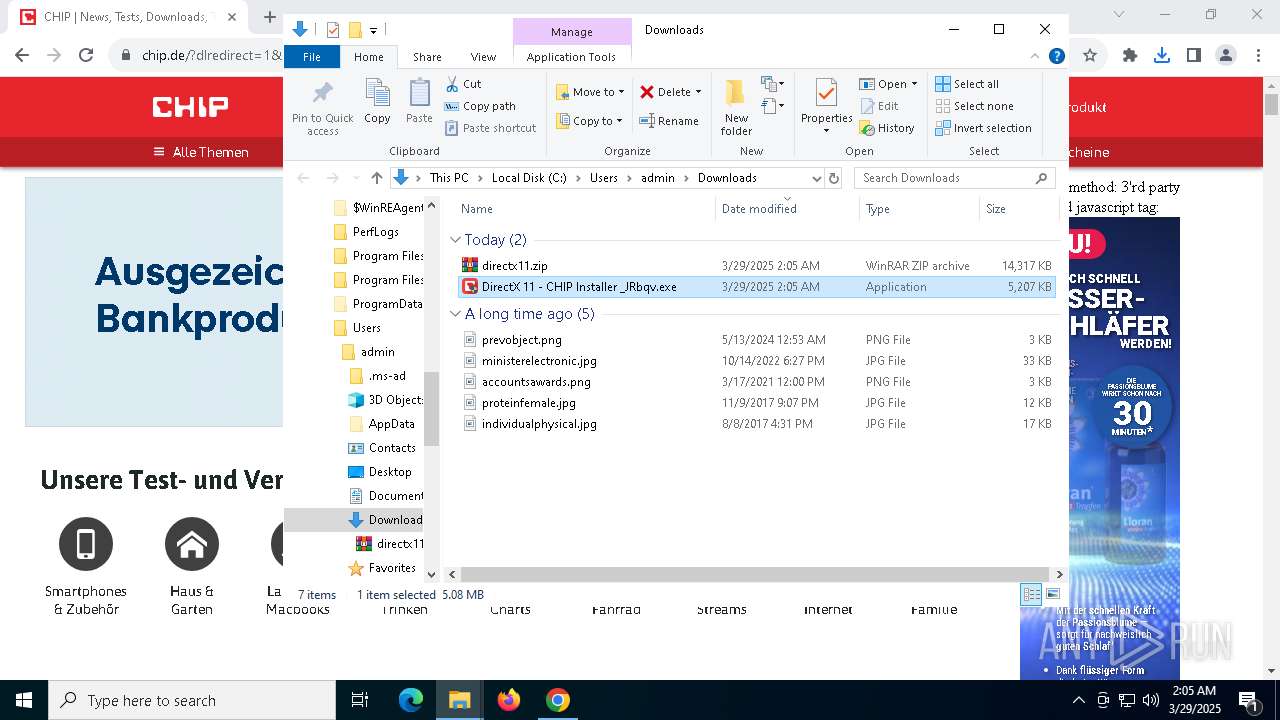The image size is (1280, 720).
Task: Bookmark this page star in Chrome
Action: (x=1090, y=55)
